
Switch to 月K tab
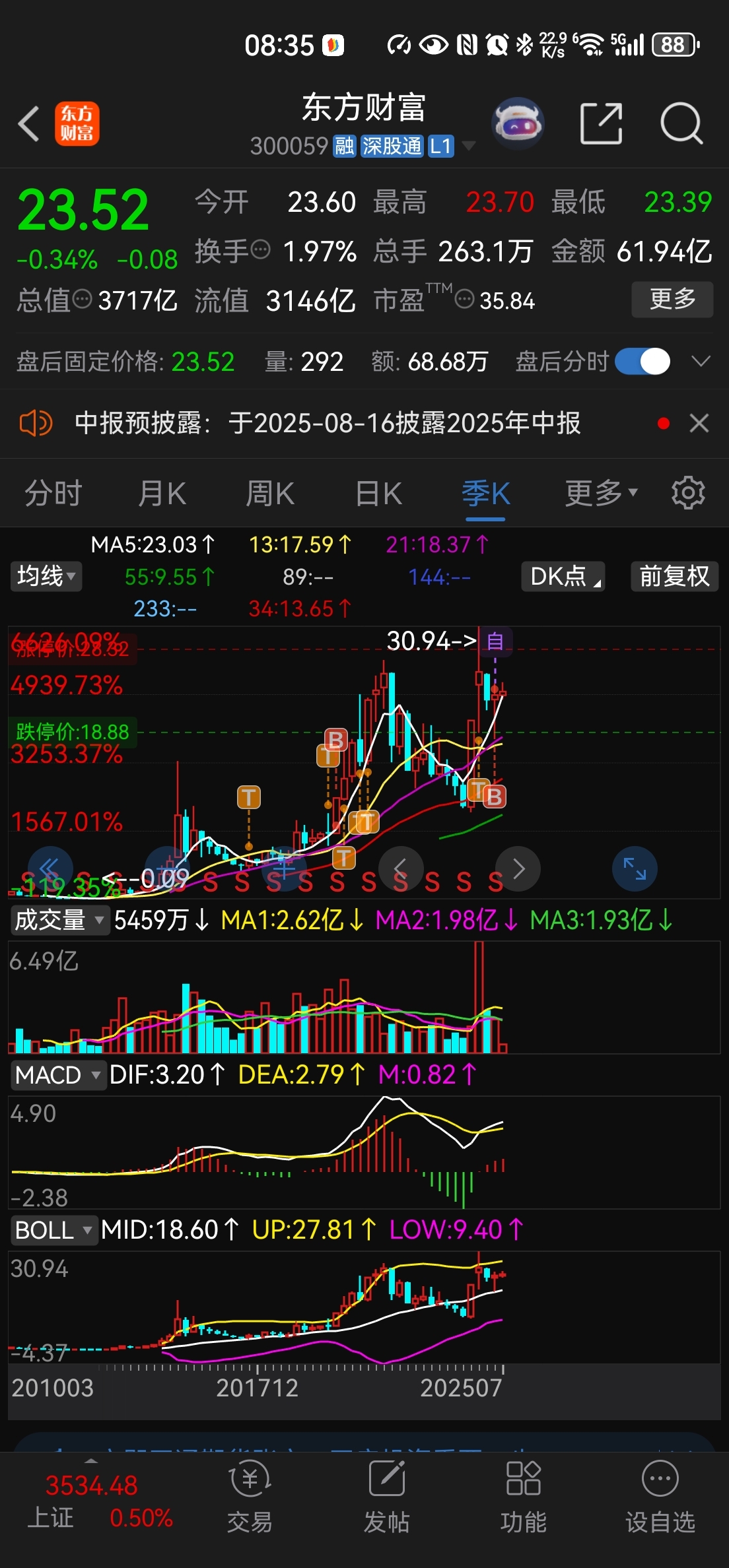click(162, 492)
